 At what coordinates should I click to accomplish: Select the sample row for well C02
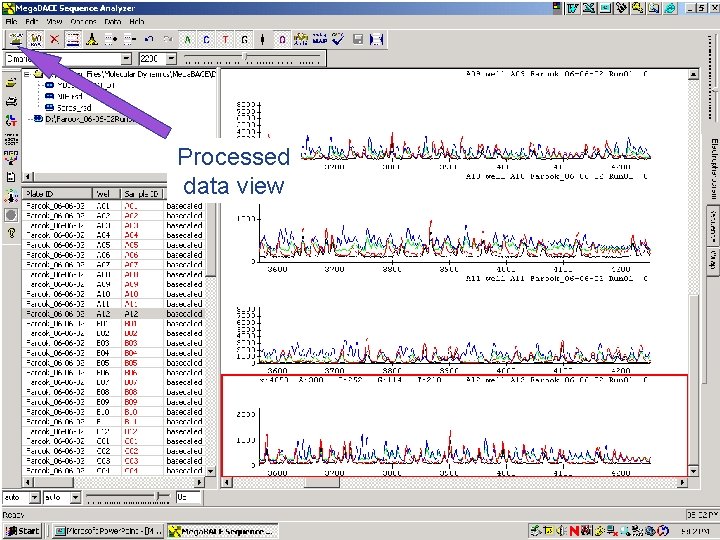(x=113, y=451)
